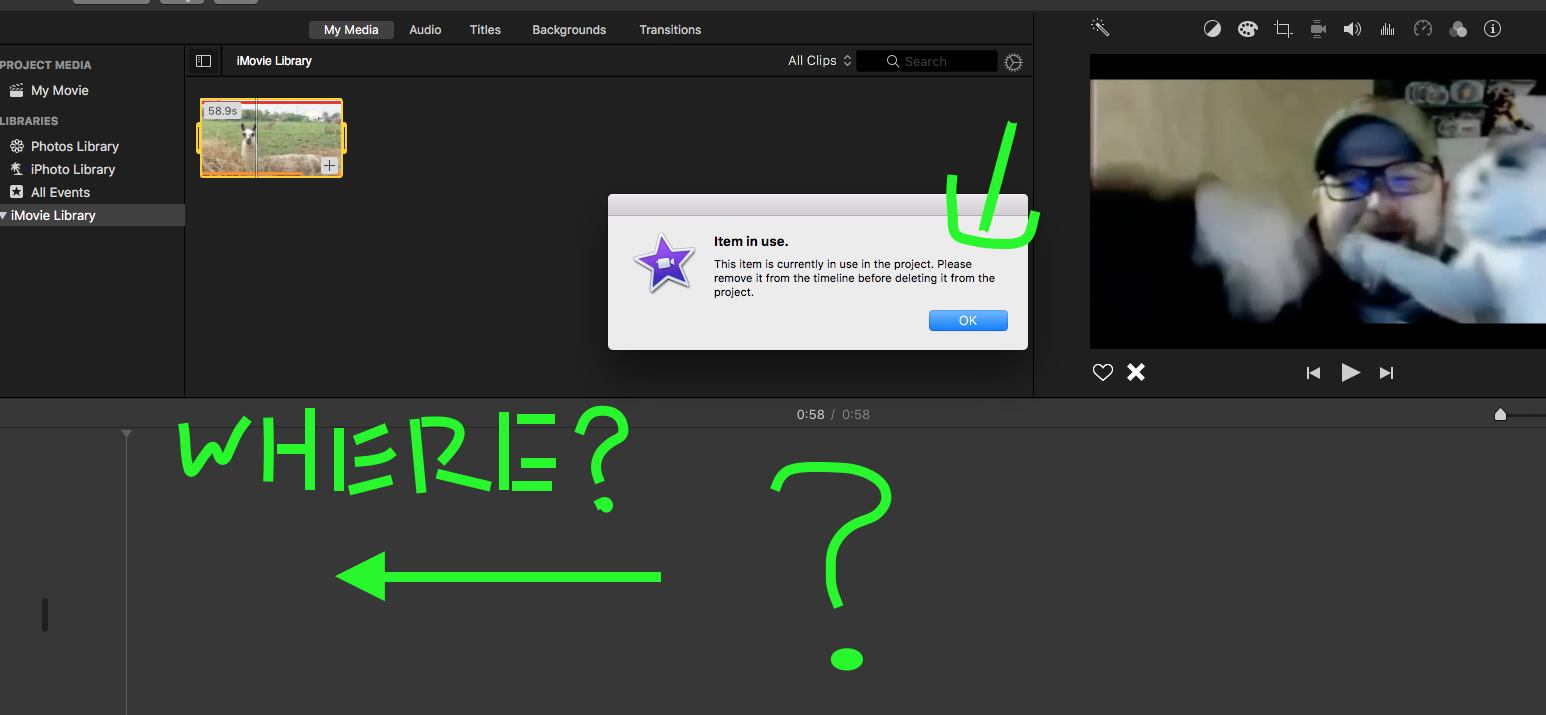
Task: Click the viewer video preview image
Action: (1318, 201)
